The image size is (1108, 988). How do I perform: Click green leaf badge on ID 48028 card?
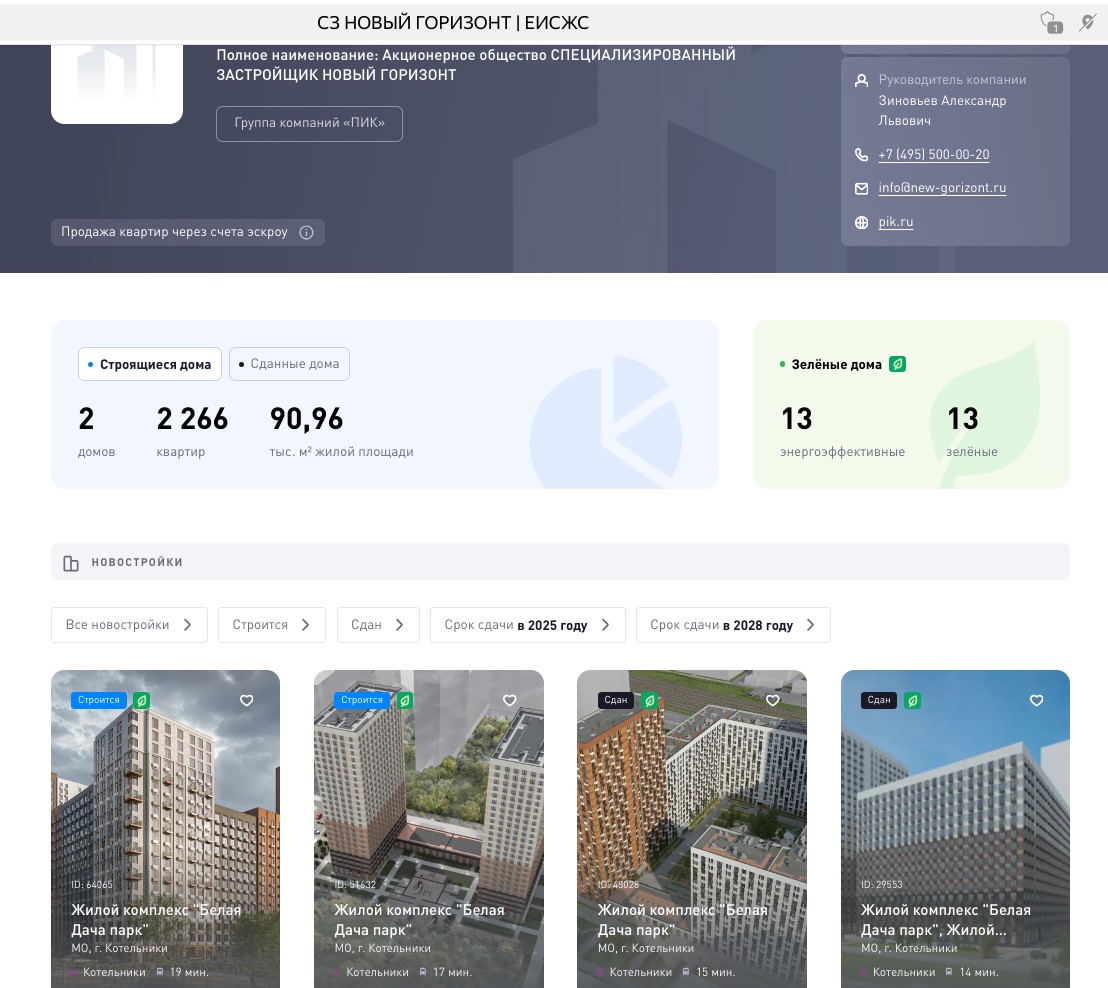tap(649, 700)
